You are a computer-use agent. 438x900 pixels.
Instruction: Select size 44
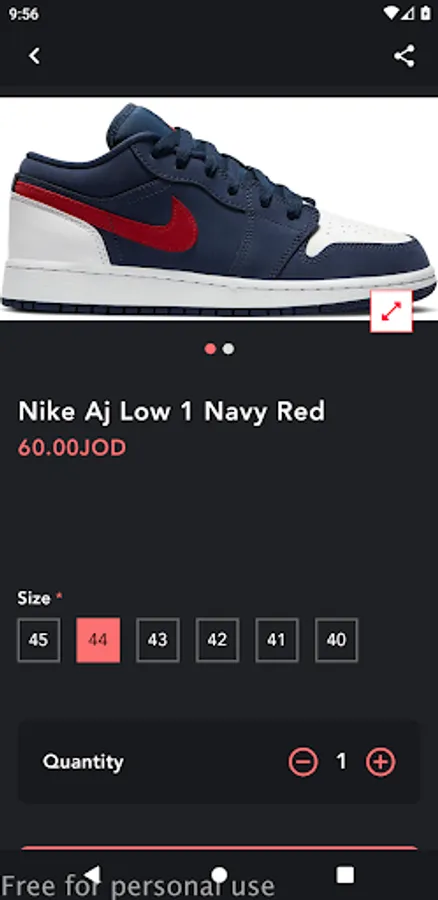click(98, 640)
